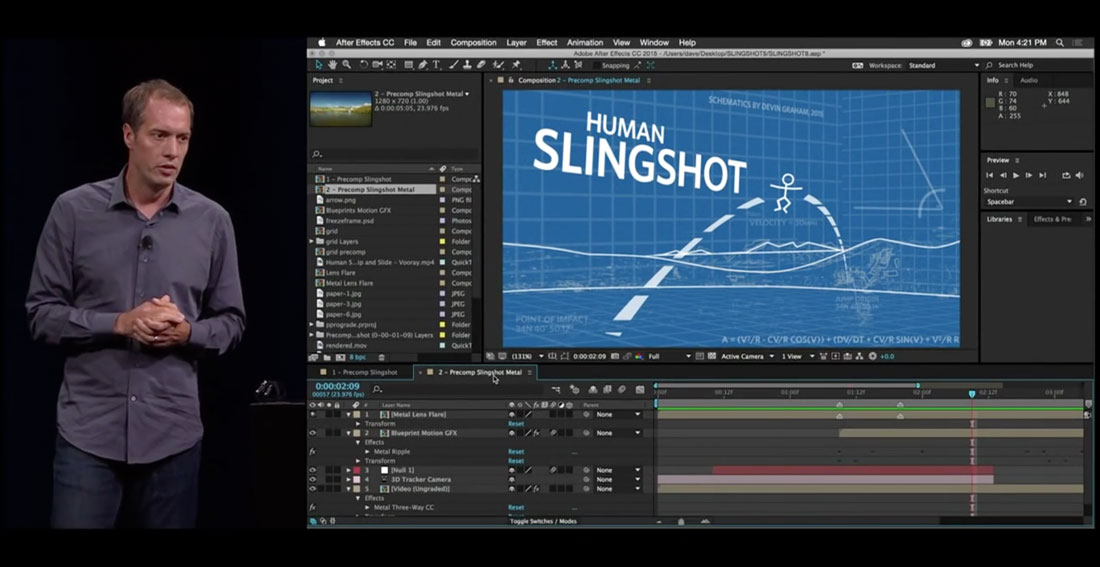This screenshot has width=1100, height=567.
Task: Hide the 3D Tracker Camera layer
Action: (x=313, y=479)
